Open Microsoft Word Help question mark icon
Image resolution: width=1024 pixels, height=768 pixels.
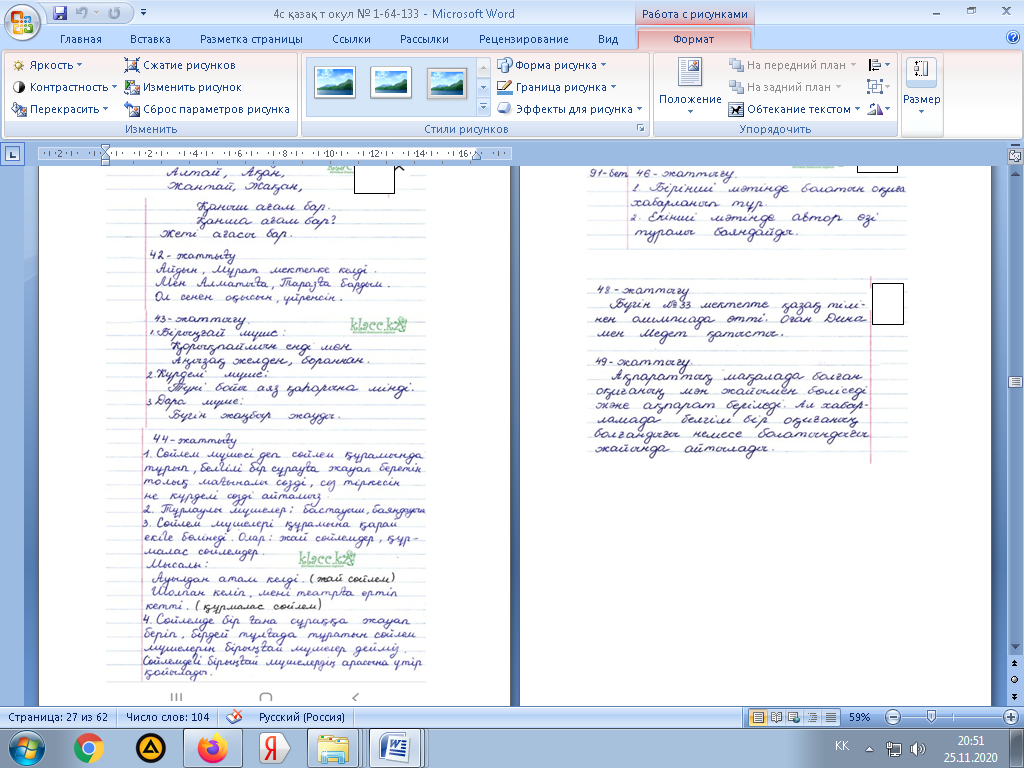tap(1012, 38)
